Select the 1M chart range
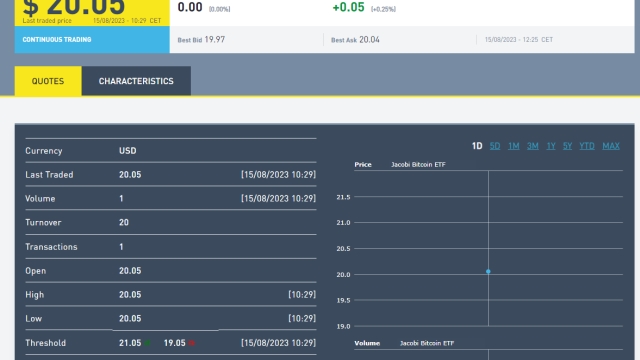The height and width of the screenshot is (360, 640). pos(513,146)
